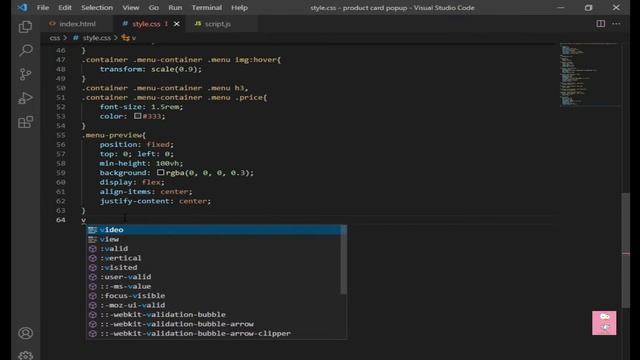The height and width of the screenshot is (360, 640).
Task: Click the min-height: 100vh line
Action: pyautogui.click(x=142, y=163)
